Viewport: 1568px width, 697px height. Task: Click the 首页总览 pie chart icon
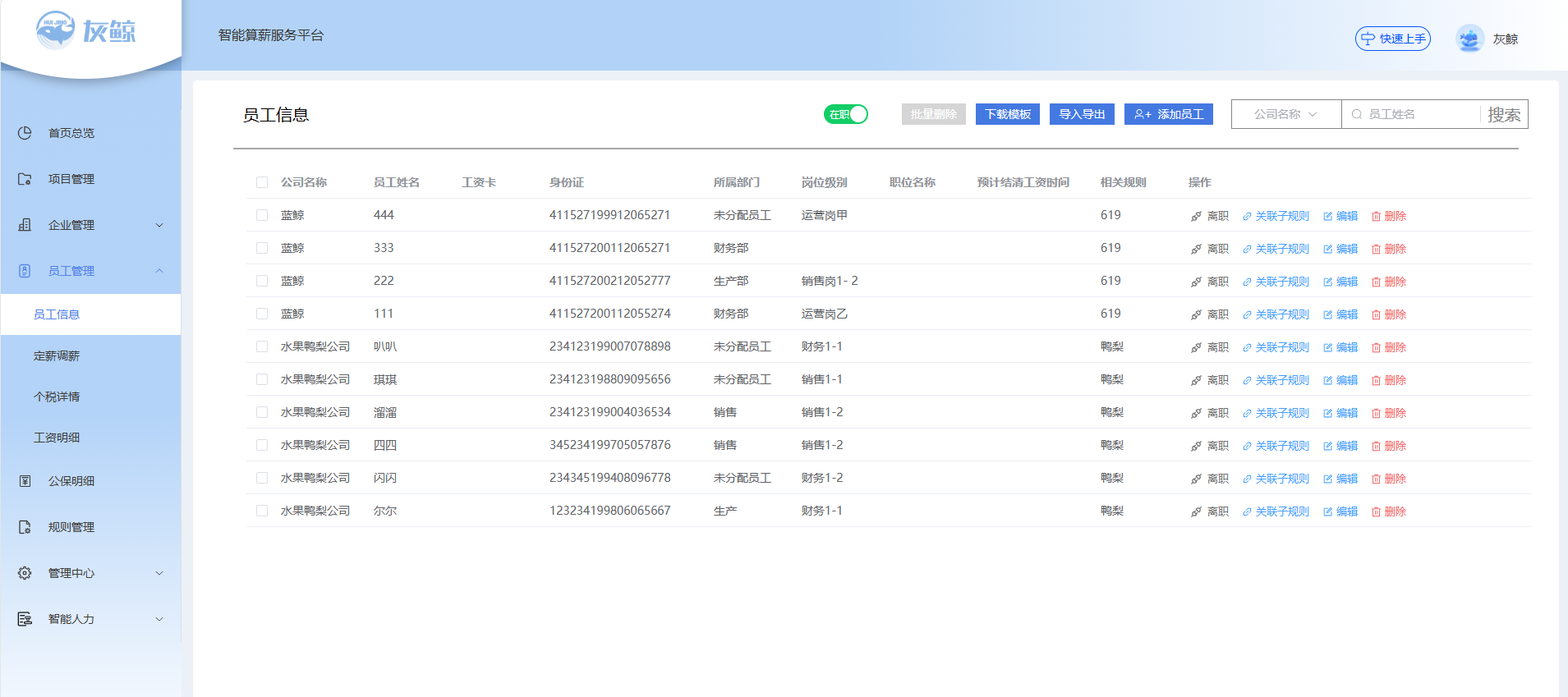(25, 133)
